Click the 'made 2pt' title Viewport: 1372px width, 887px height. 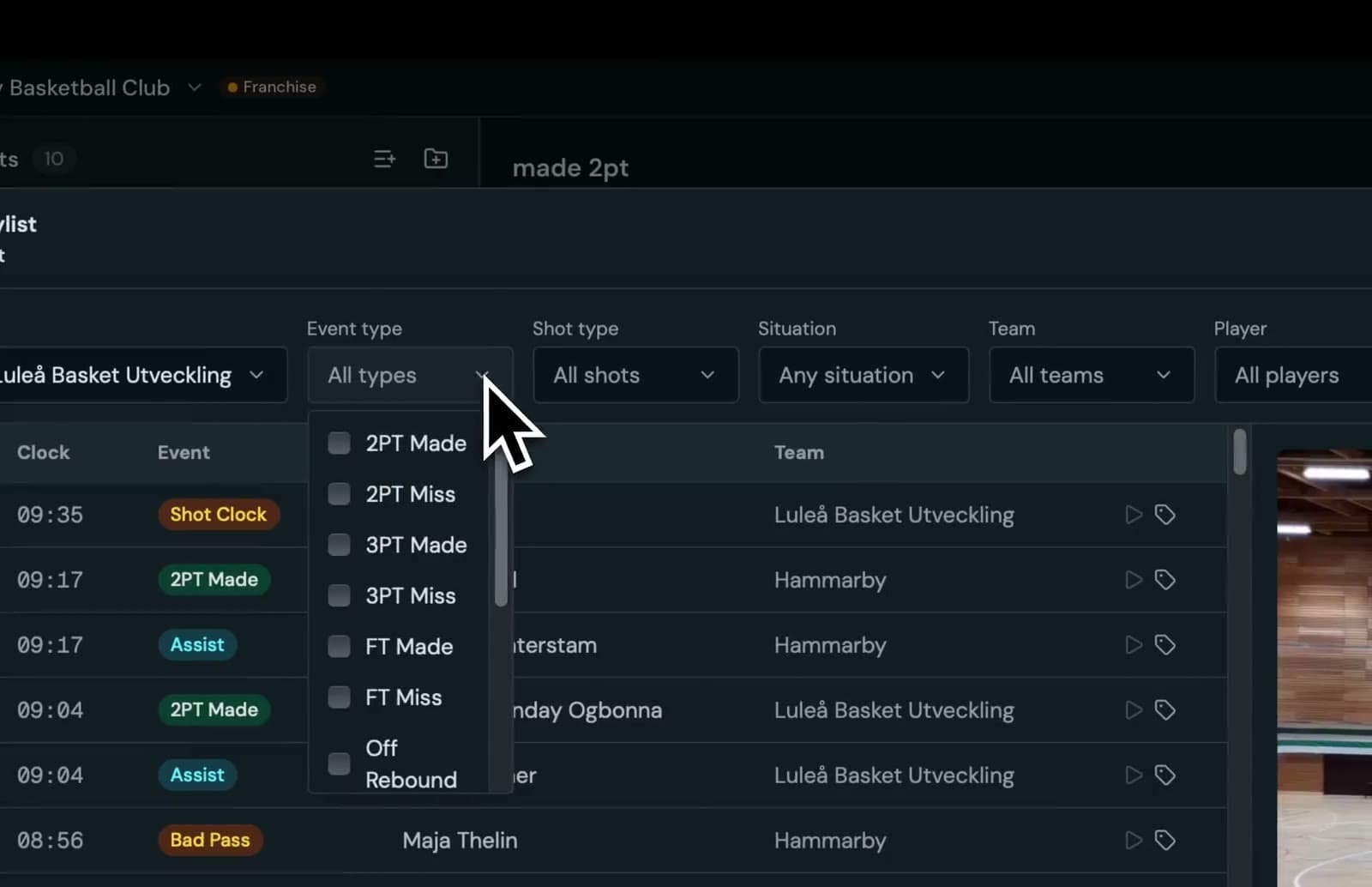click(x=570, y=168)
